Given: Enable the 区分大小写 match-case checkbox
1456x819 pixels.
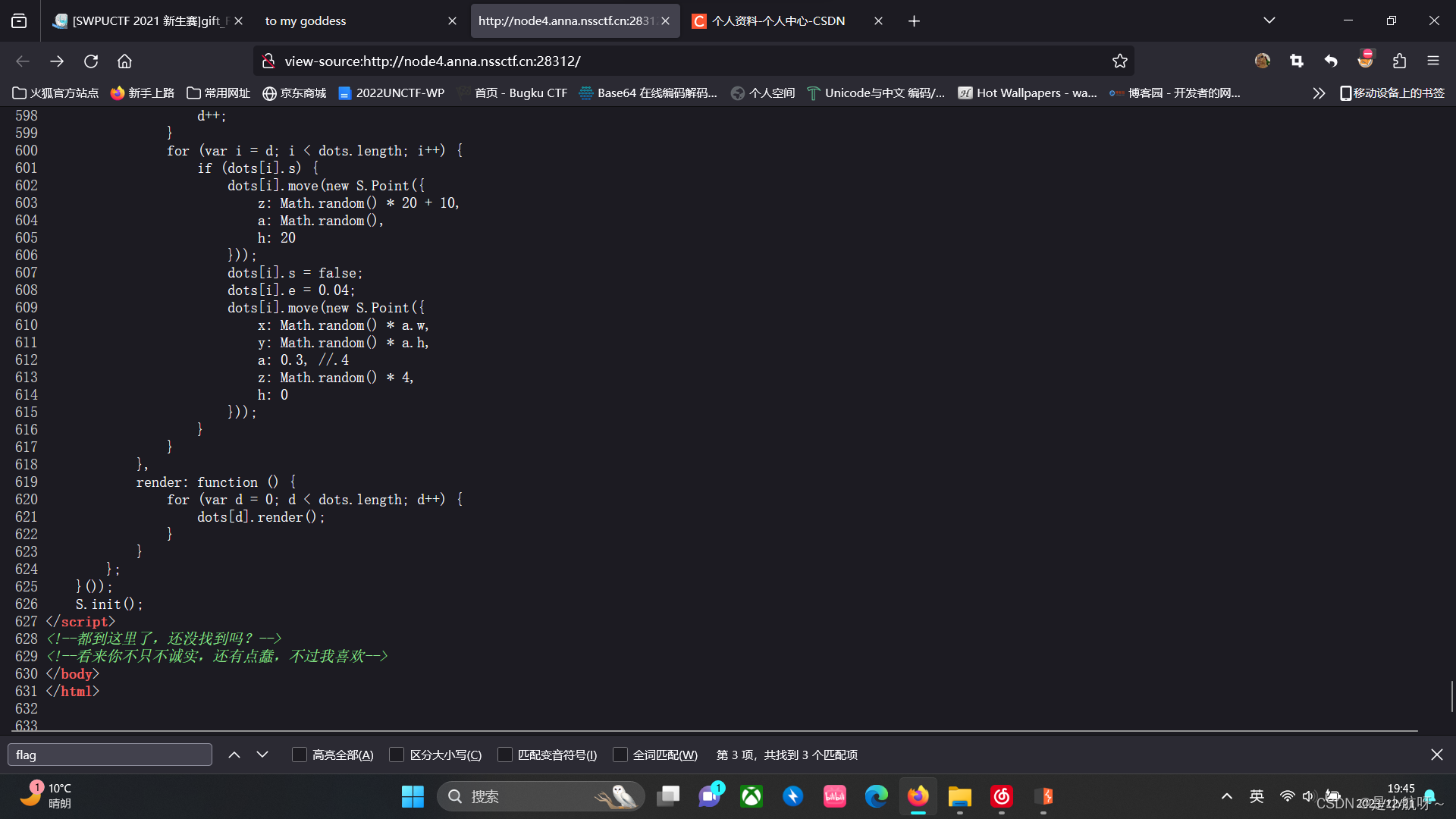Looking at the screenshot, I should (x=397, y=755).
